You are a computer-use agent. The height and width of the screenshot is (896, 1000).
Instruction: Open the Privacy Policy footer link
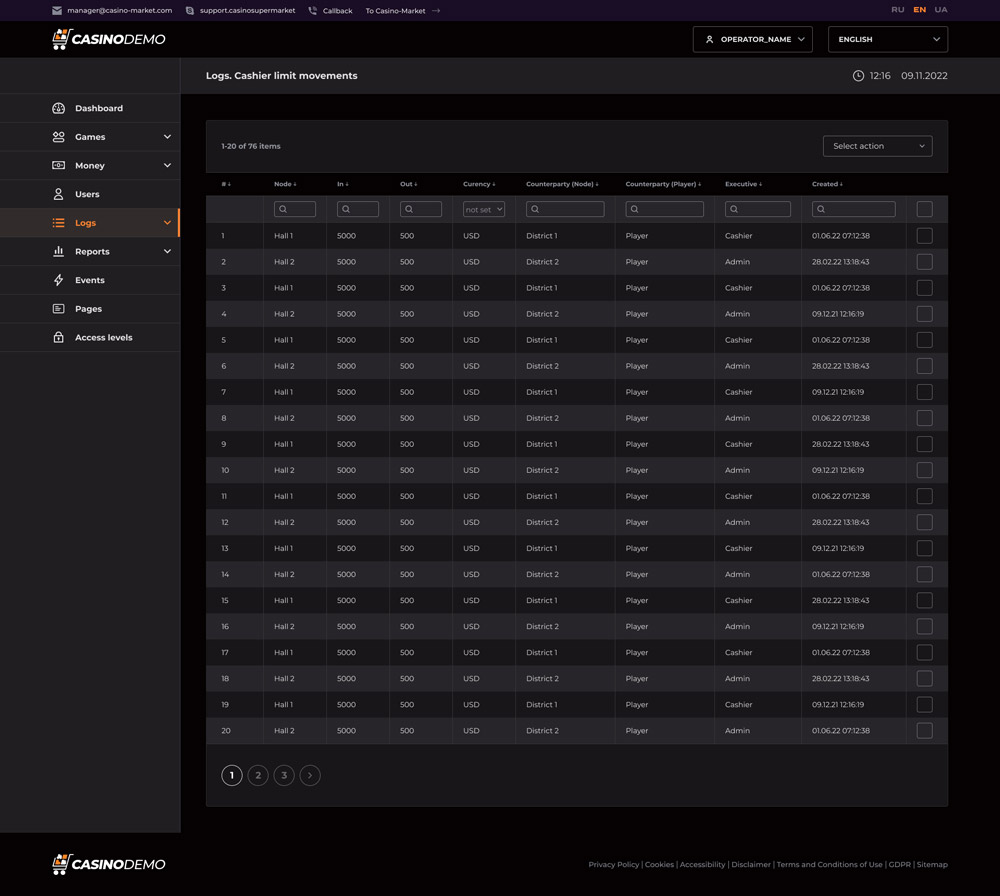[x=613, y=864]
